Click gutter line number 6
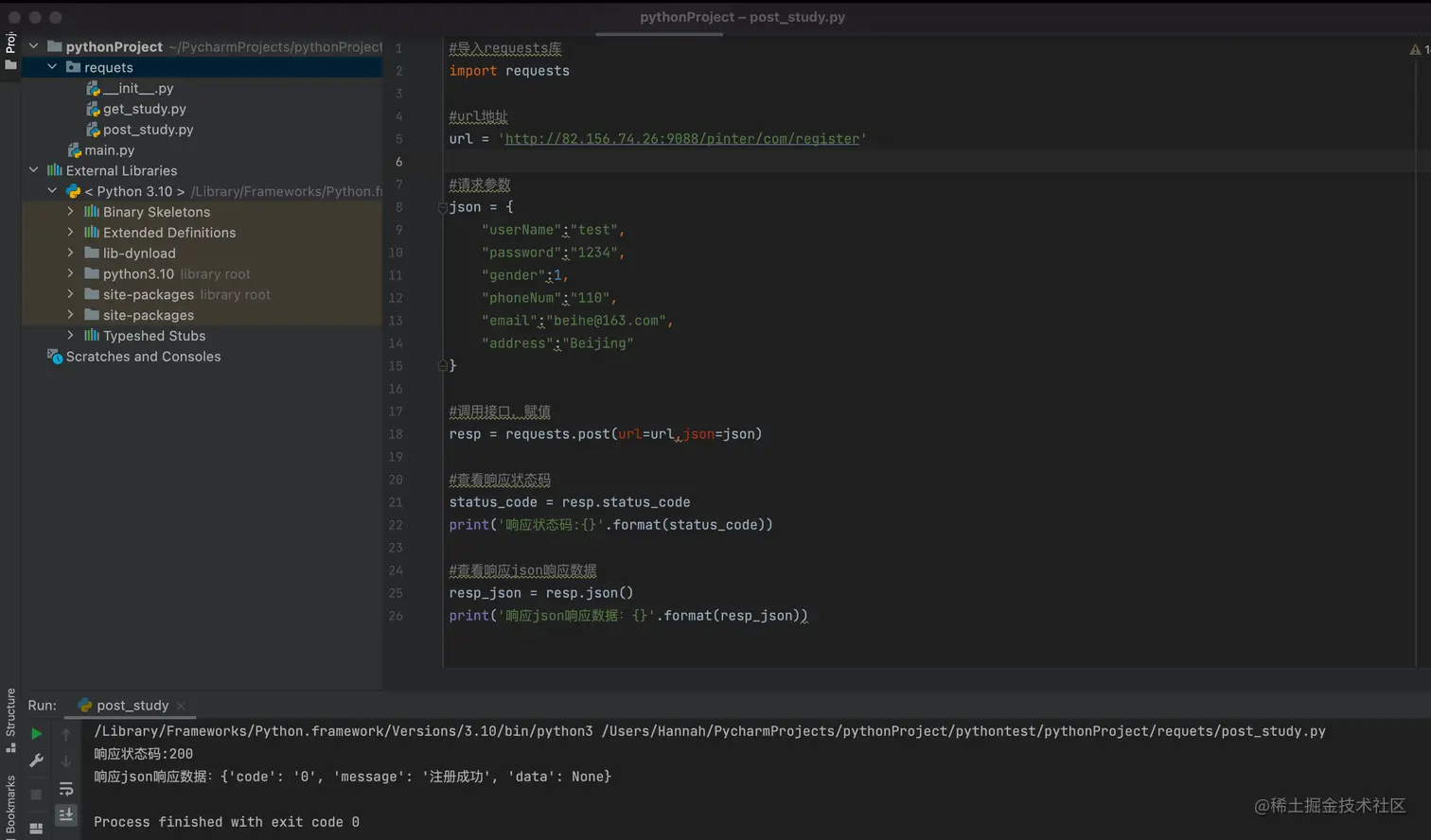This screenshot has width=1431, height=840. pyautogui.click(x=398, y=162)
